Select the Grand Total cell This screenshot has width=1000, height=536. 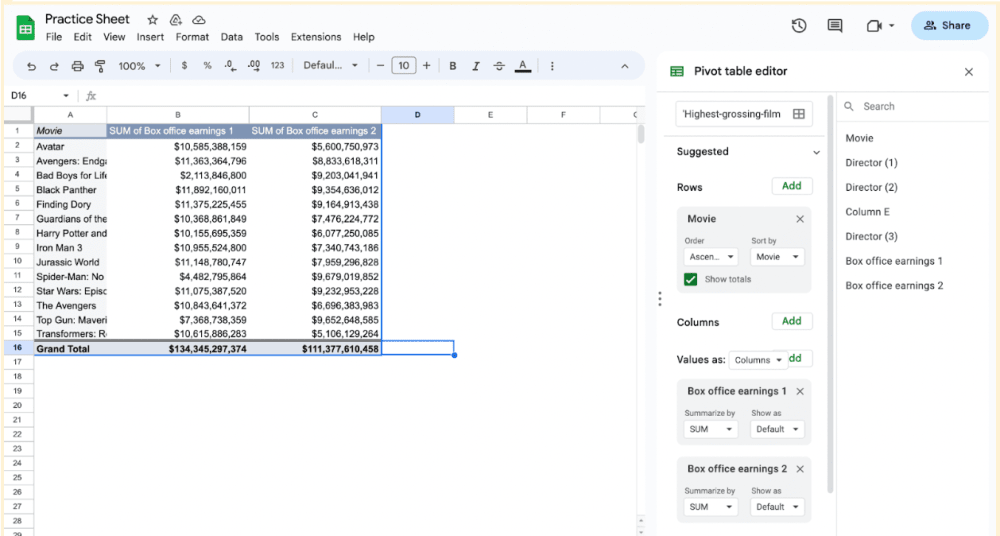click(x=70, y=348)
